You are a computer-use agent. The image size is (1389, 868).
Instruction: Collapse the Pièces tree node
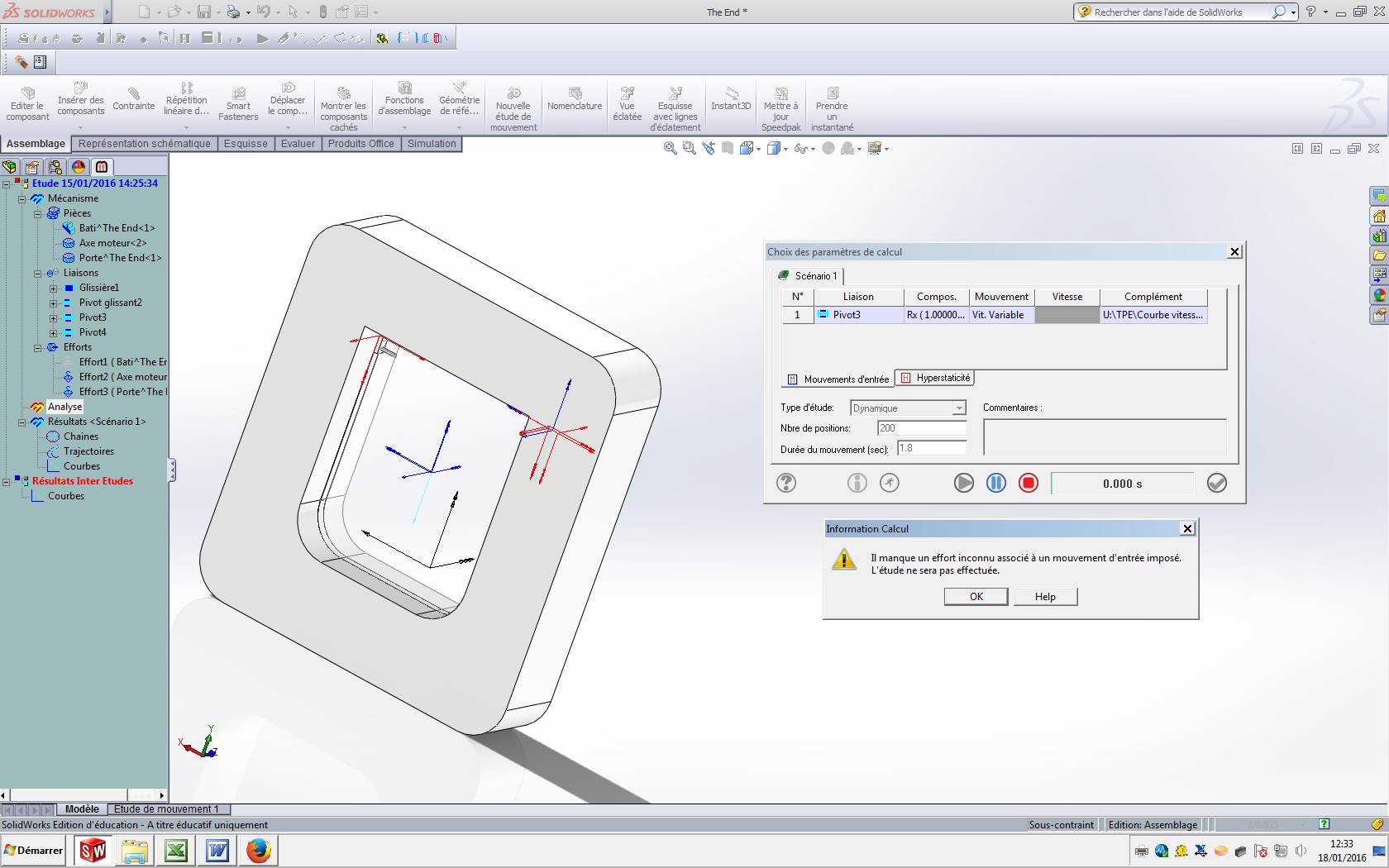pos(38,213)
